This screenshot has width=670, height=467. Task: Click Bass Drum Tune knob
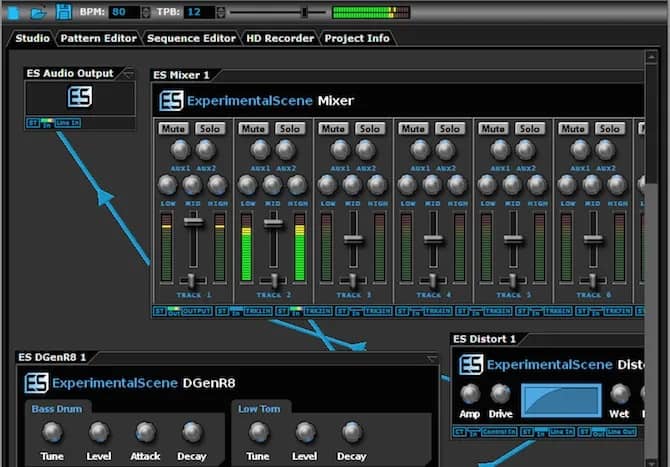[53, 432]
